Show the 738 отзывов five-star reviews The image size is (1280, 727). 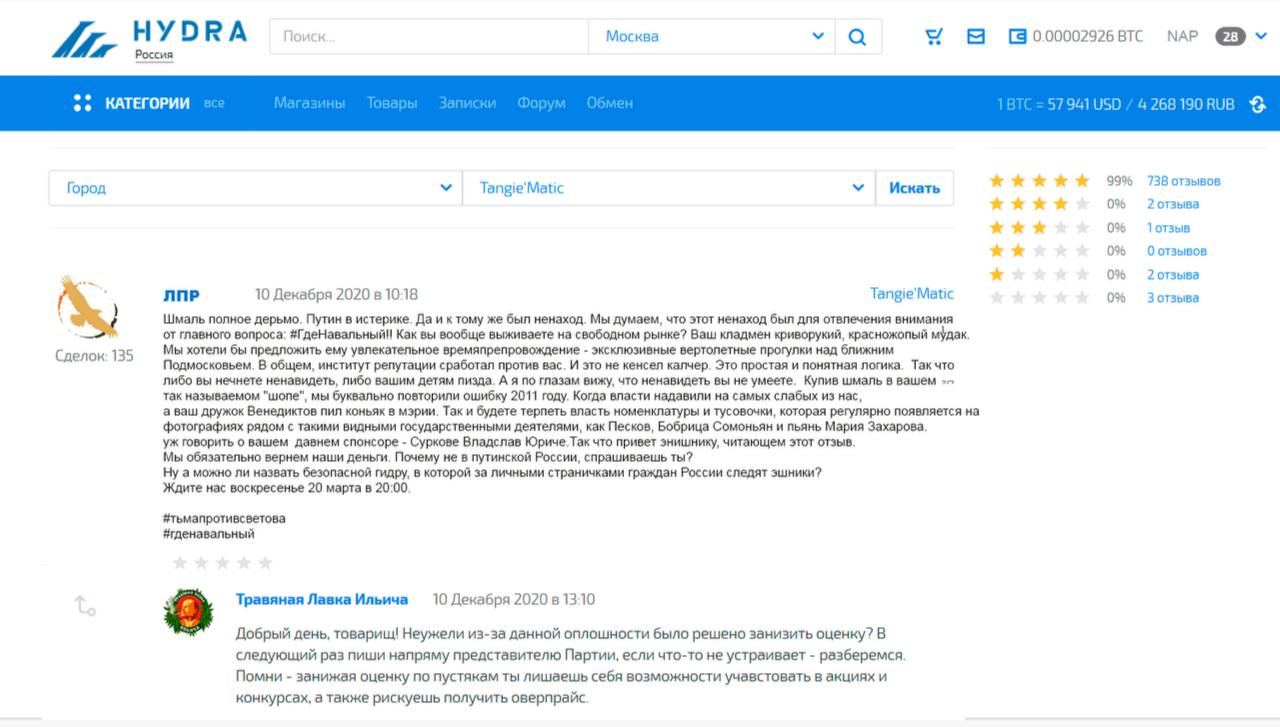[1183, 181]
